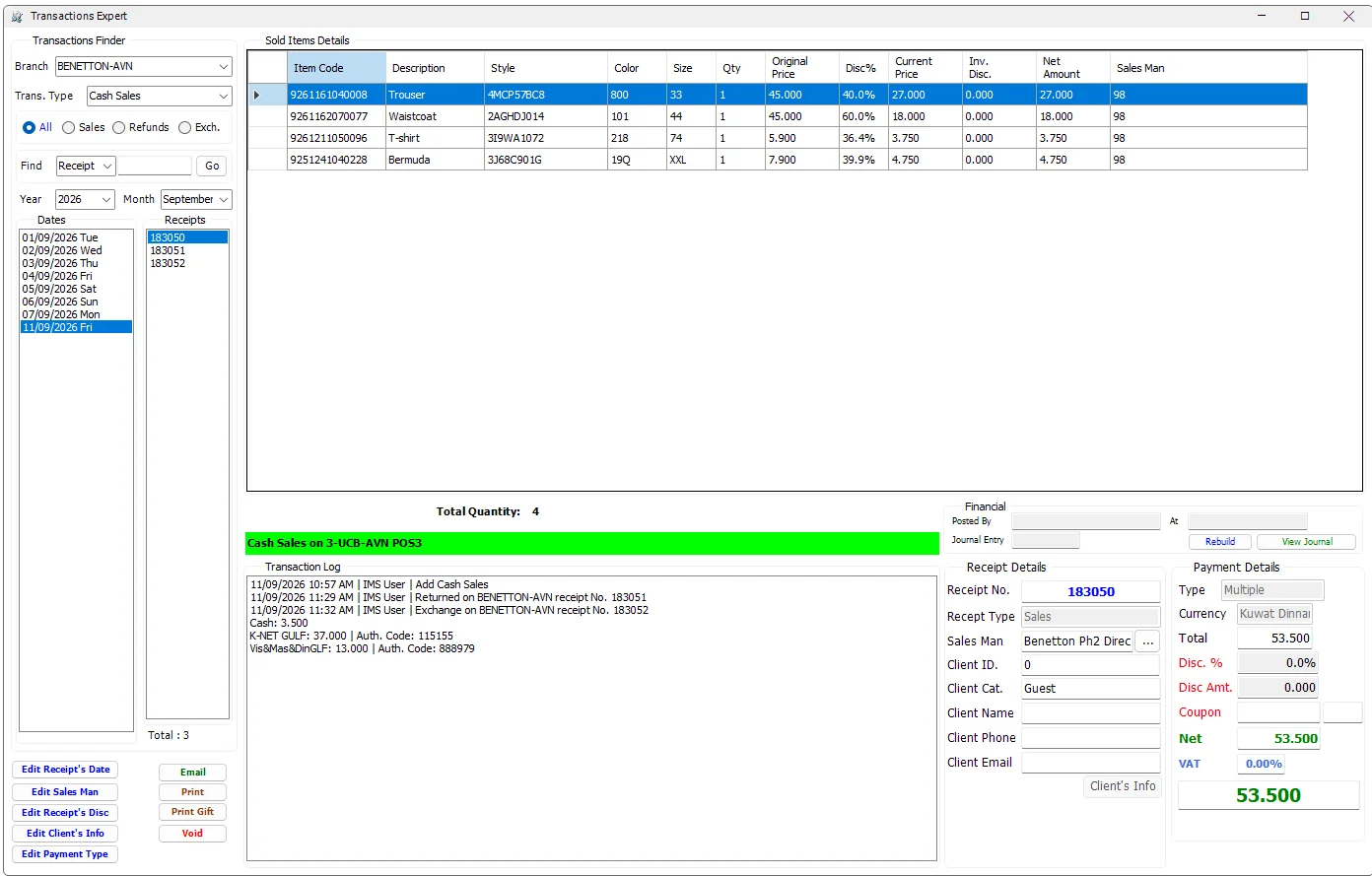1372x876 pixels.
Task: Select date 05/09/2026 Sat in Dates list
Action: pyautogui.click(x=76, y=289)
